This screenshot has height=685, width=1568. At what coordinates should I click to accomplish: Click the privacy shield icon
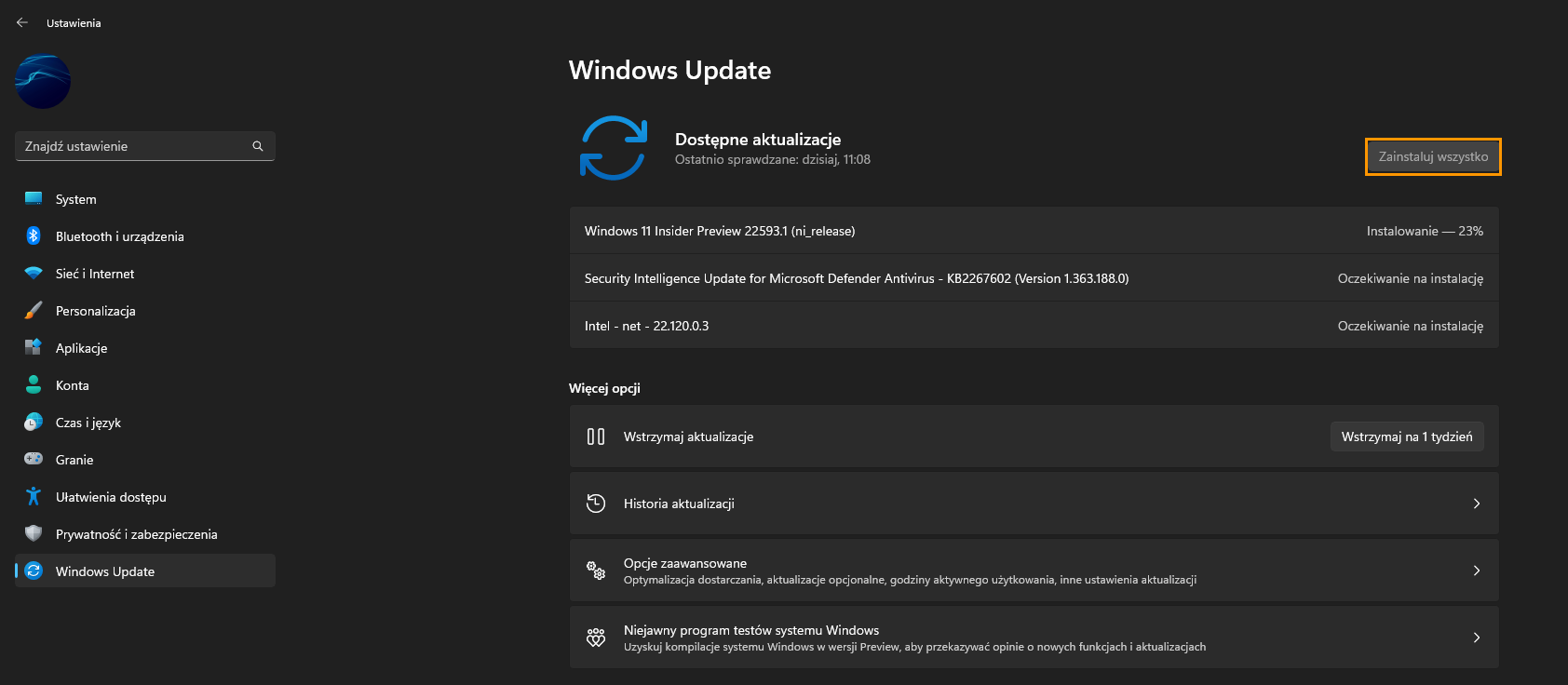click(34, 533)
